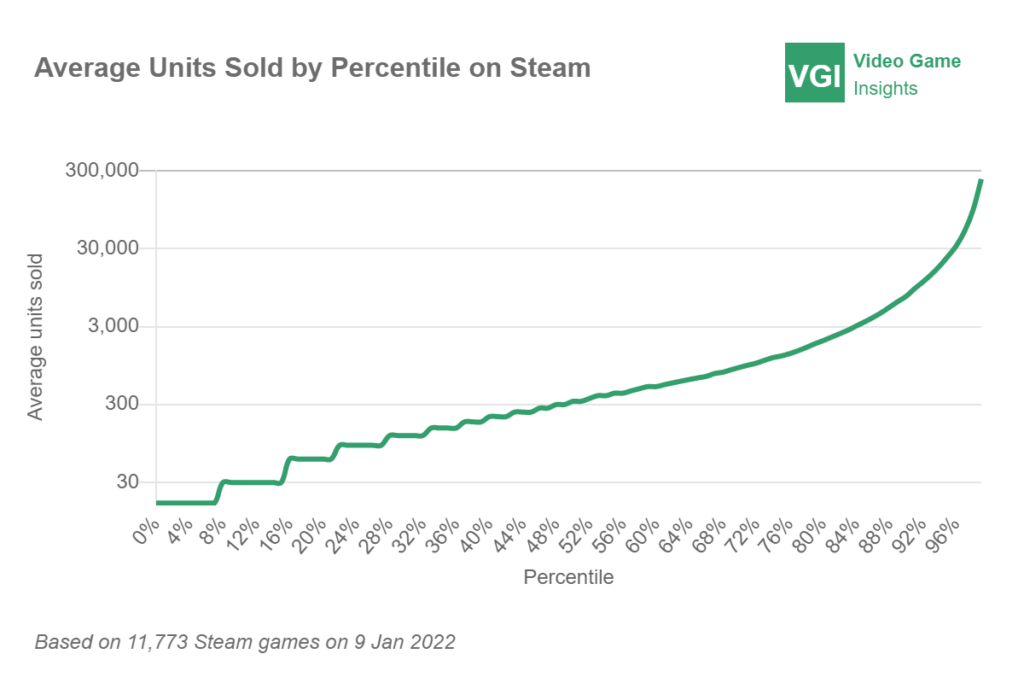Click the chart title about Steam percentiles
This screenshot has height=683, width=1024.
click(312, 68)
